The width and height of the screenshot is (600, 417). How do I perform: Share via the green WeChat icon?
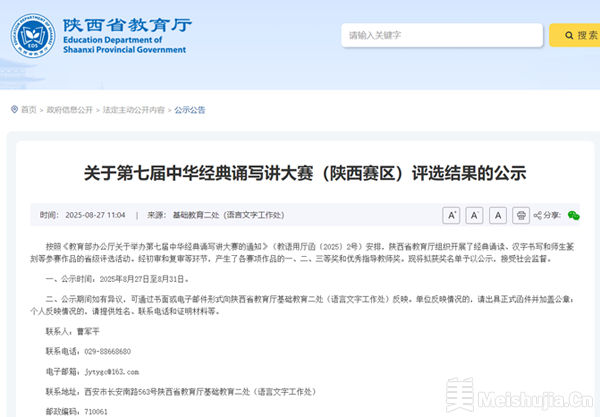tap(573, 215)
